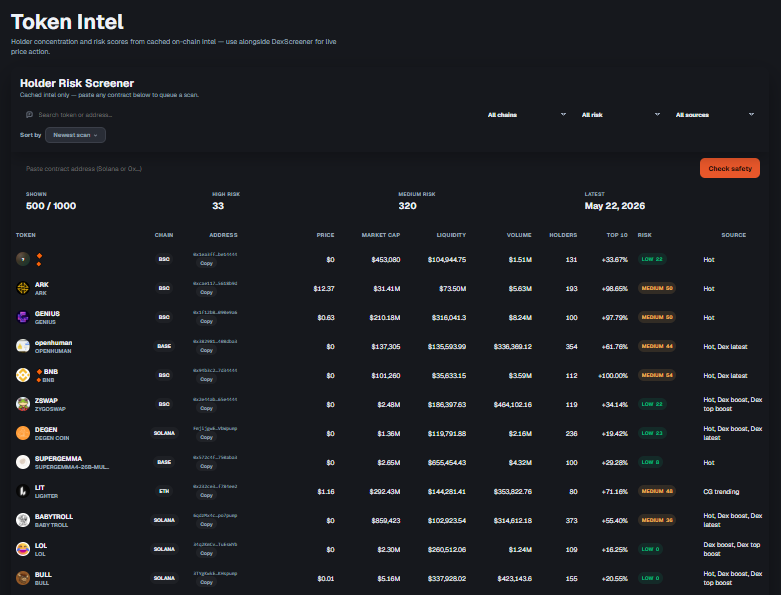
Task: Click the BSC chain badge for GENIUS
Action: coord(164,317)
